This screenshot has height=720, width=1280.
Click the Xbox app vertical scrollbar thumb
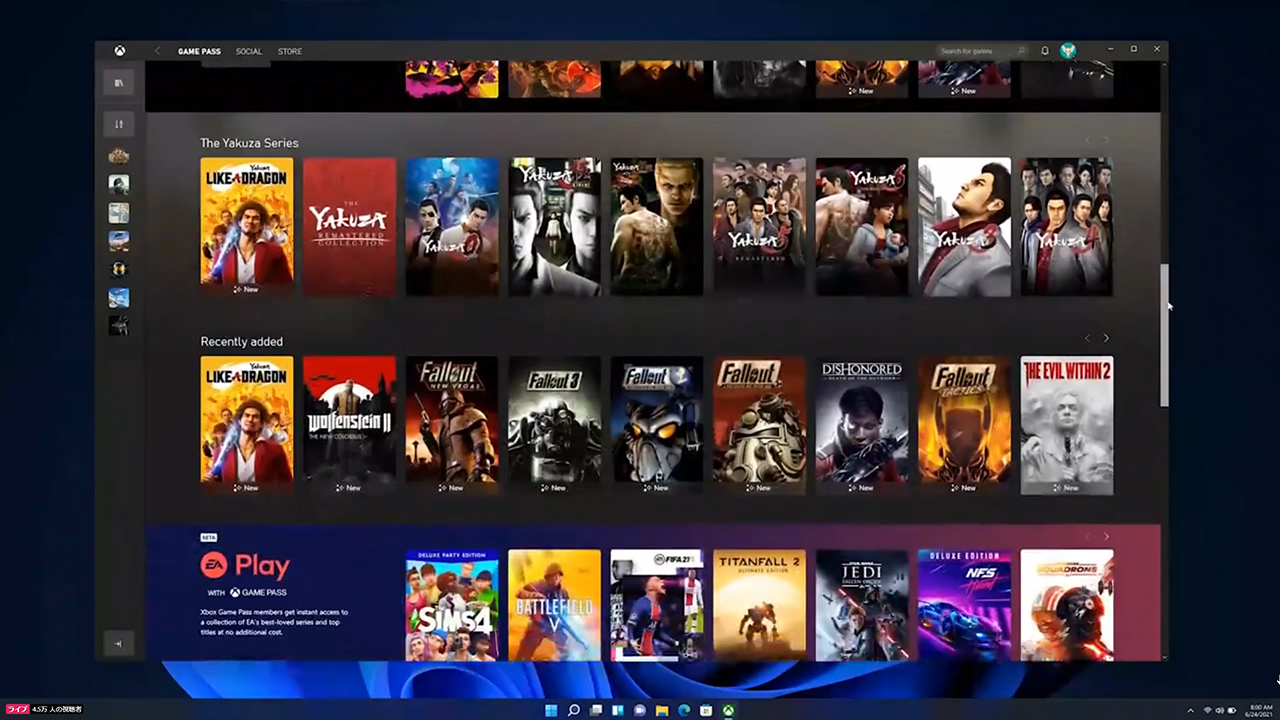pos(1164,334)
